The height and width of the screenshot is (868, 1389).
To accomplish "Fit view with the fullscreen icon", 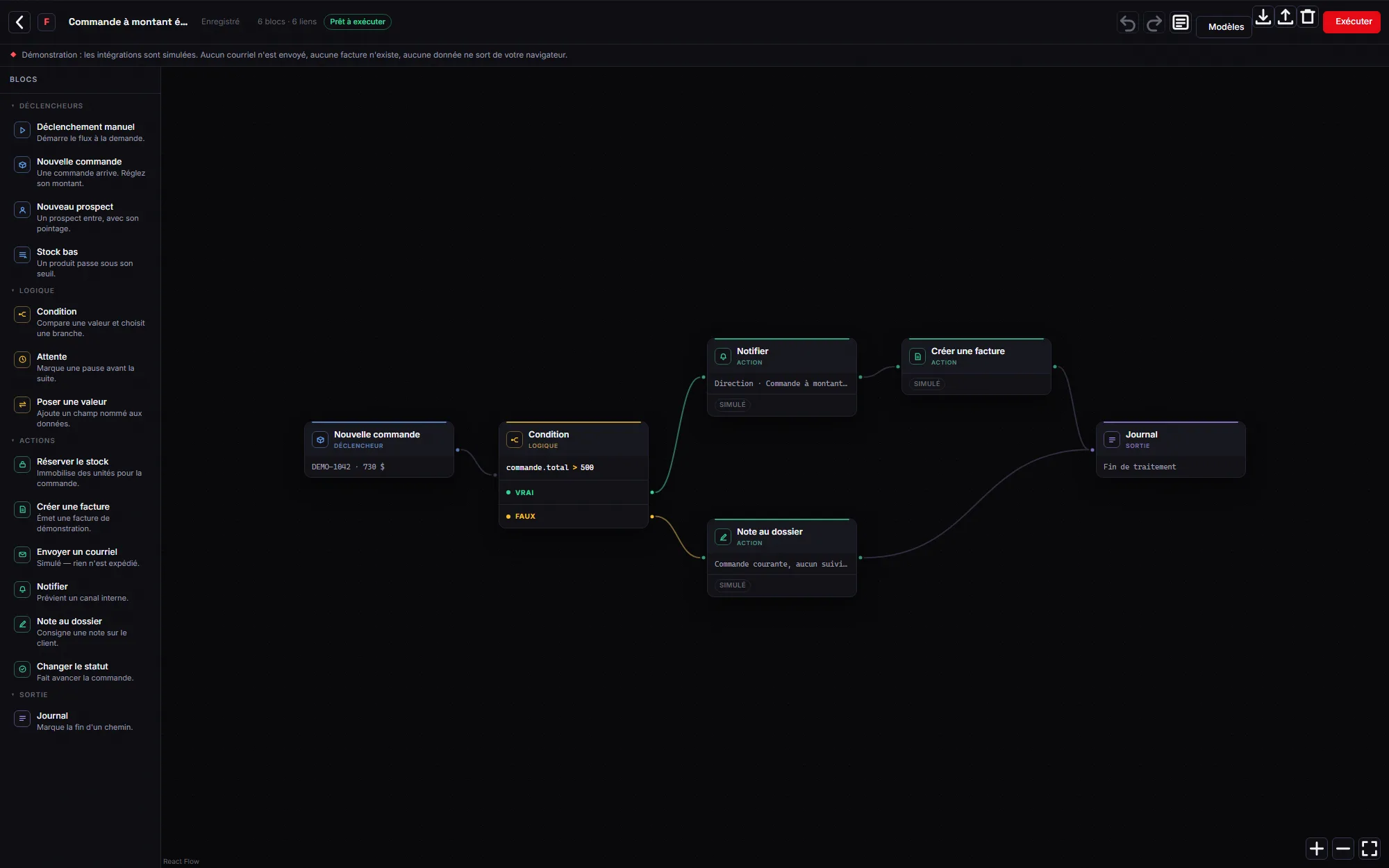I will pyautogui.click(x=1370, y=848).
